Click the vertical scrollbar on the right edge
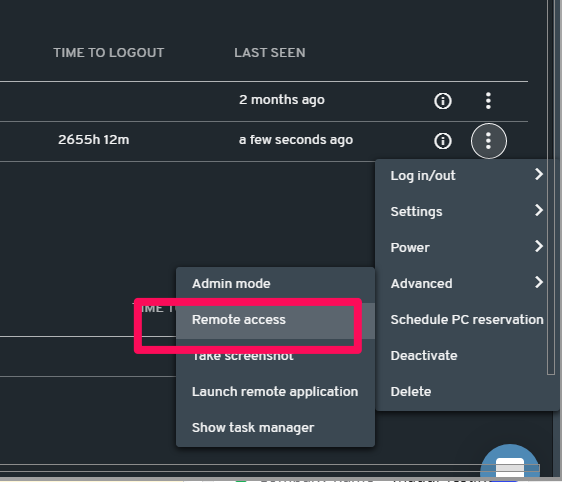Screen dimensions: 562x482 pos(551,186)
